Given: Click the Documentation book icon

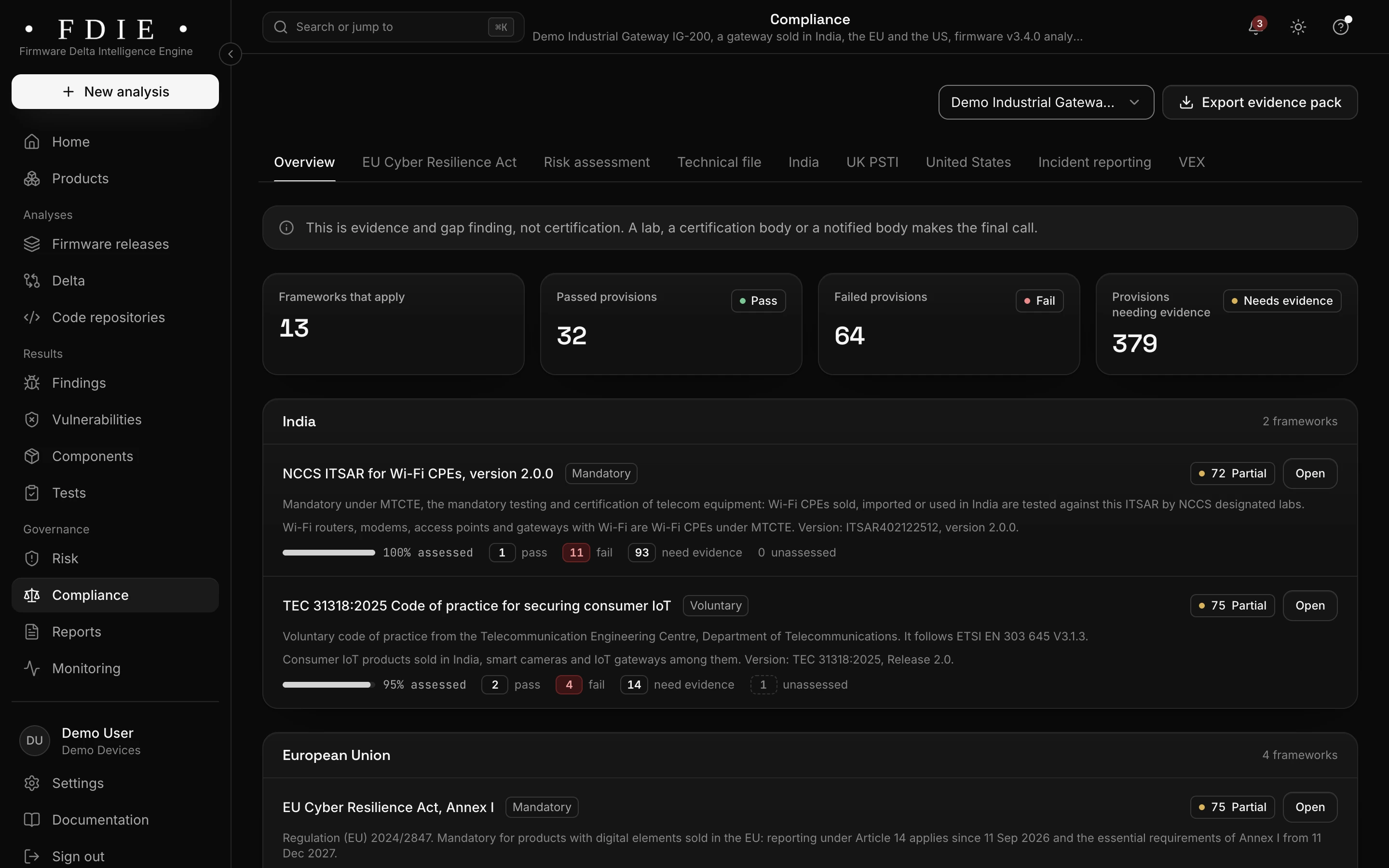Looking at the screenshot, I should (x=31, y=820).
